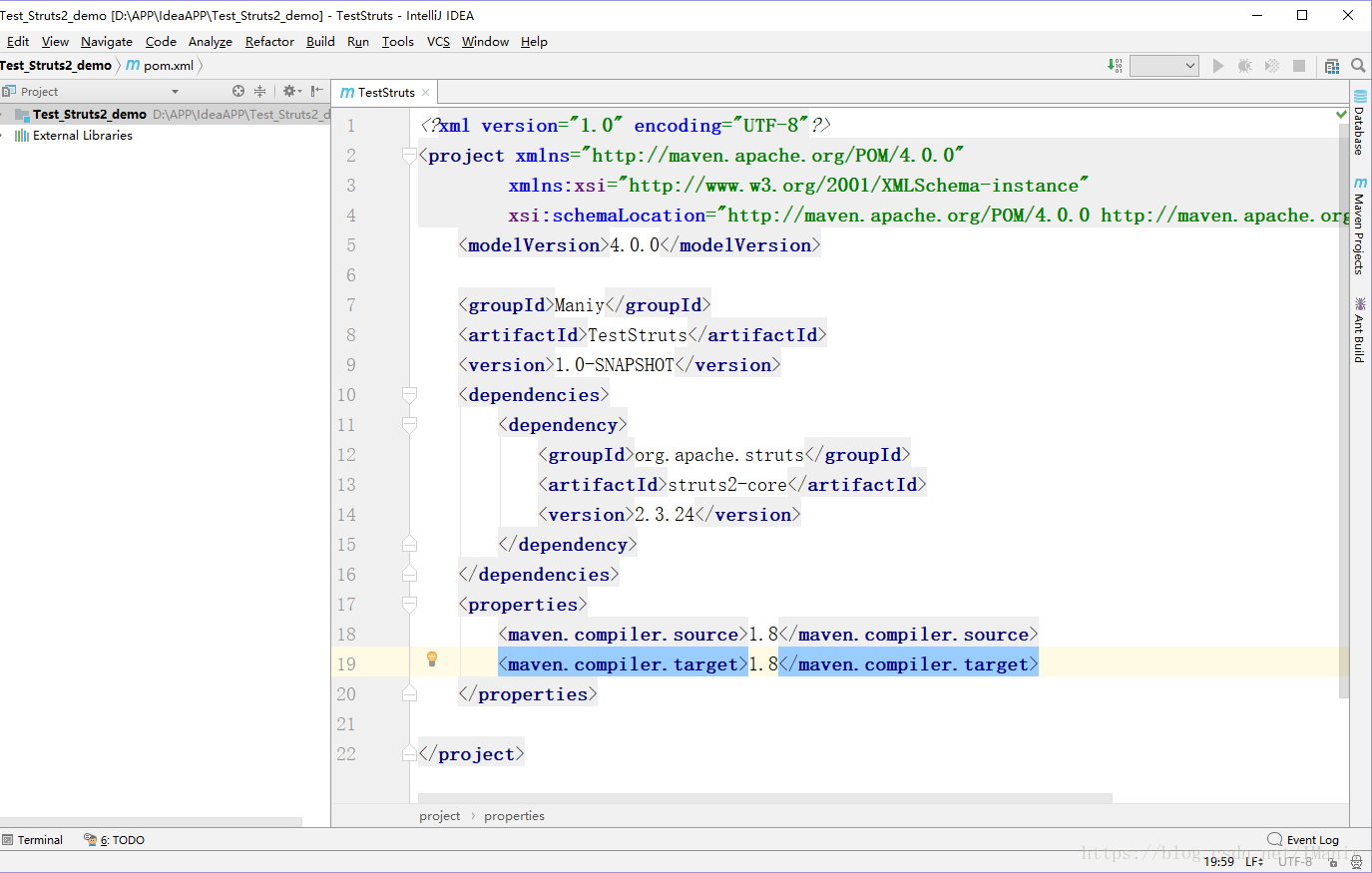Image resolution: width=1372 pixels, height=873 pixels.
Task: Select Test_Struts2_demo root in Project tree
Action: [165, 115]
